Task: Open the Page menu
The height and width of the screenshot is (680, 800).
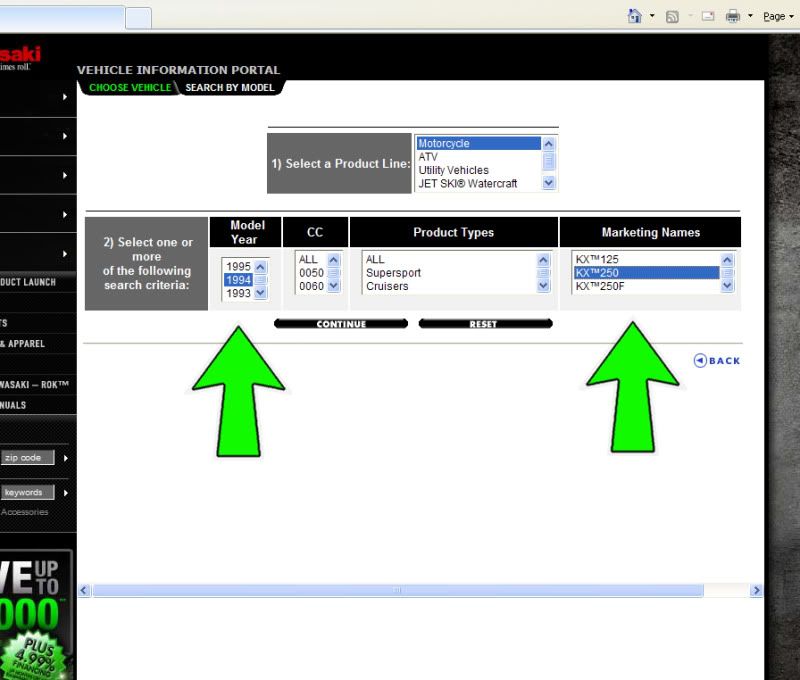Action: point(778,16)
